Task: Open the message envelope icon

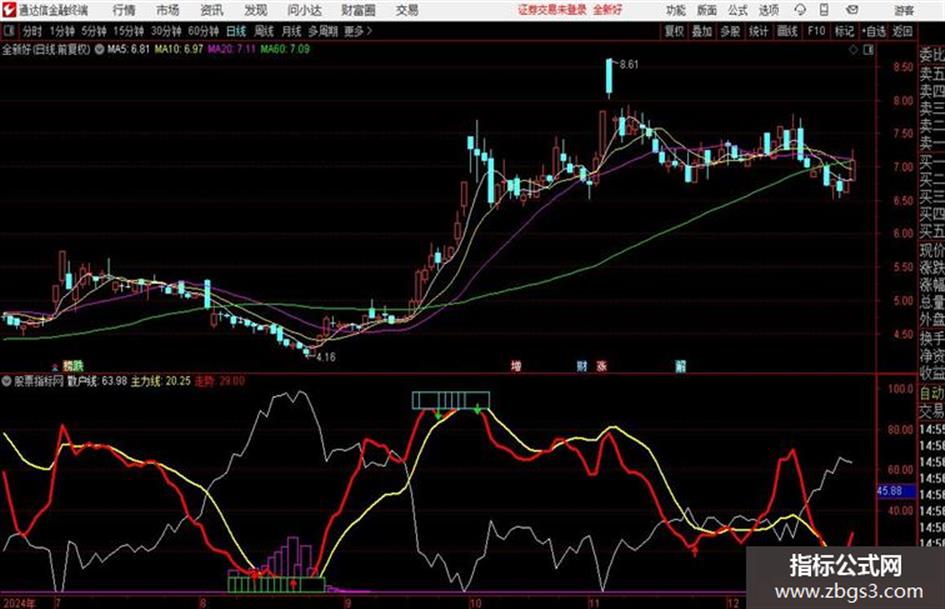Action: (x=852, y=10)
